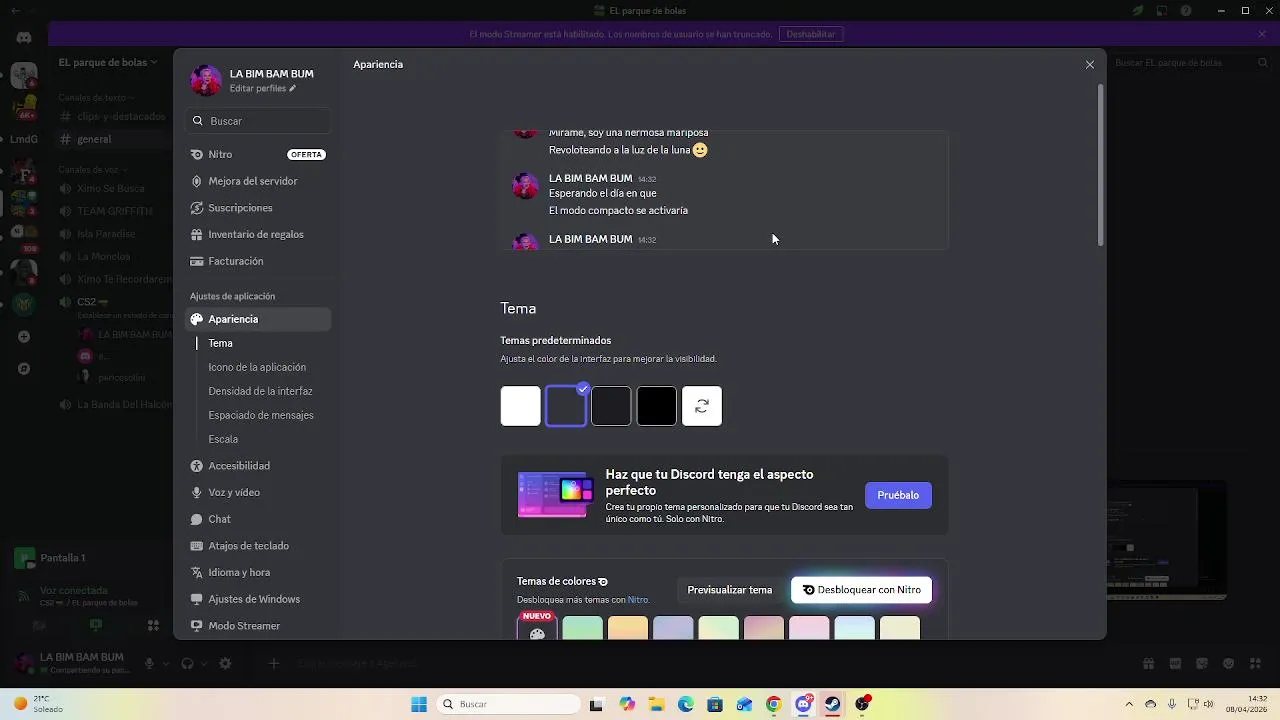Screen dimensions: 1280x720
Task: Open Mejora del servidor boost settings
Action: pos(258,181)
